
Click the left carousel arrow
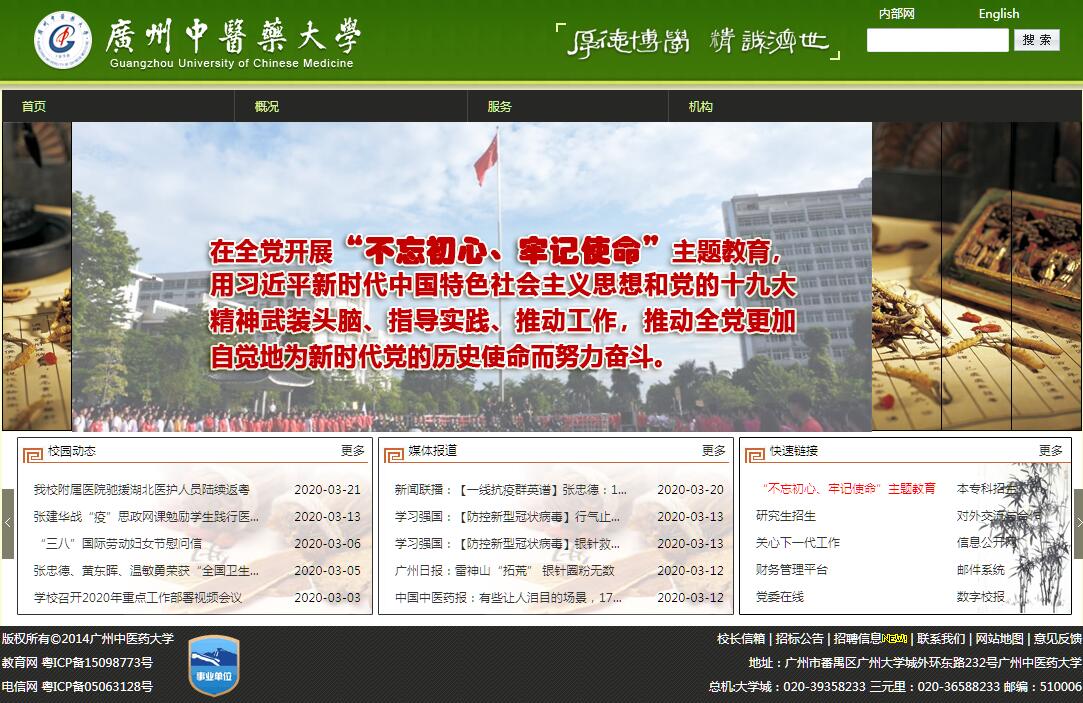pyautogui.click(x=7, y=523)
